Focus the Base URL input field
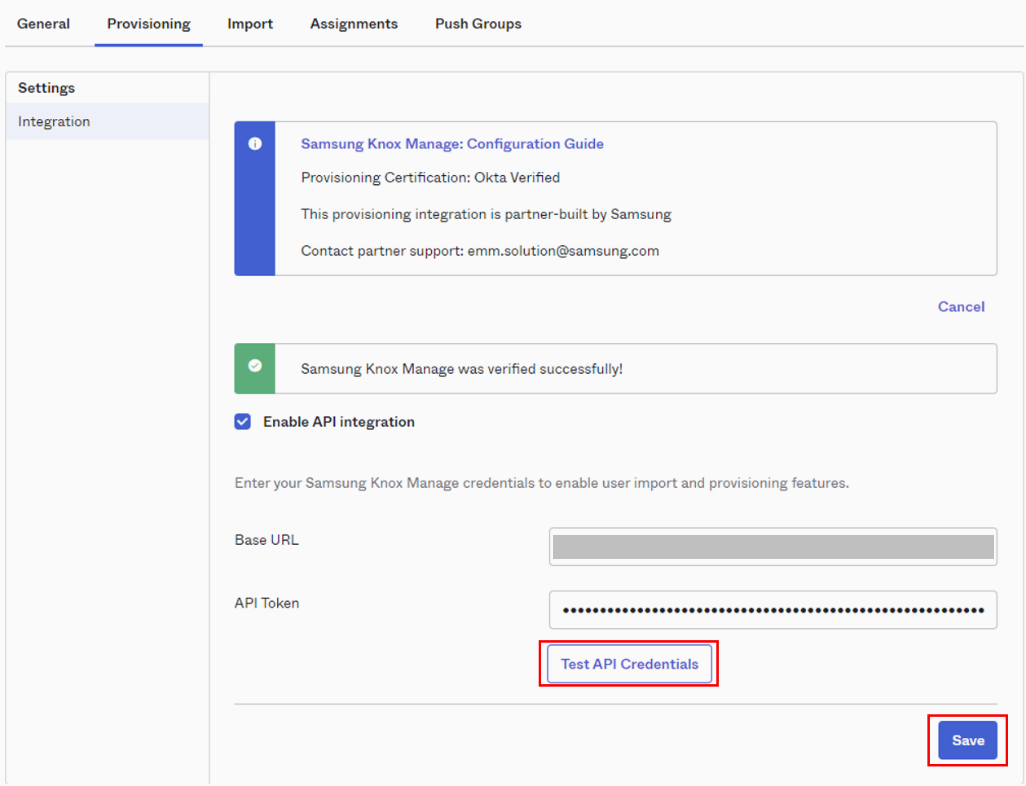 (x=773, y=546)
